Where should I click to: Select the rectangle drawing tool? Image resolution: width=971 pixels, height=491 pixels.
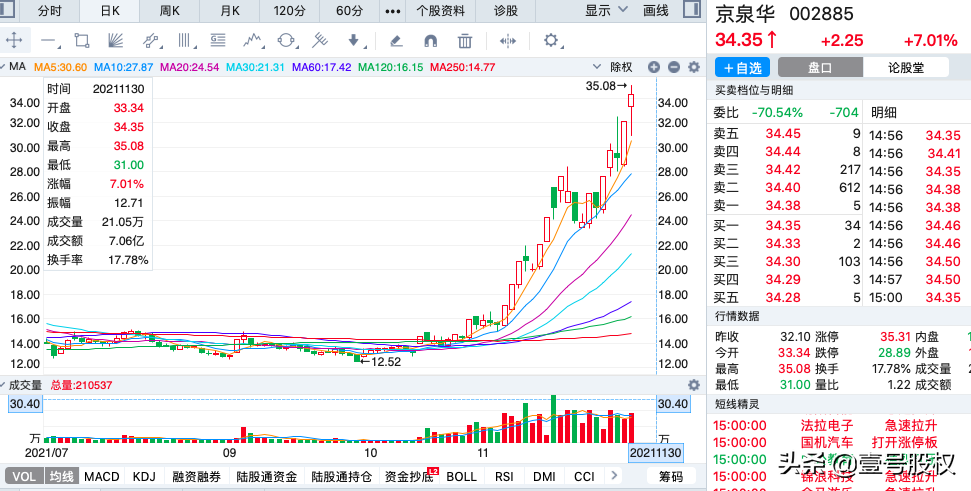click(x=82, y=41)
